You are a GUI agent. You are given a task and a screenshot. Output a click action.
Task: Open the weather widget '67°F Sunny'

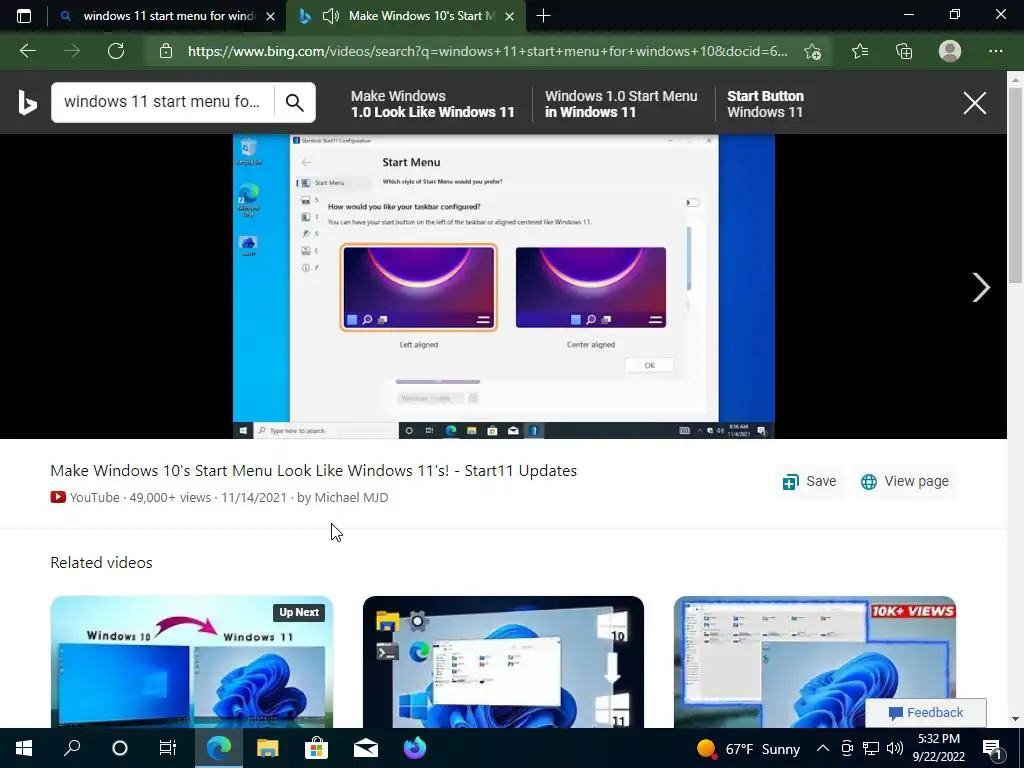coord(748,749)
